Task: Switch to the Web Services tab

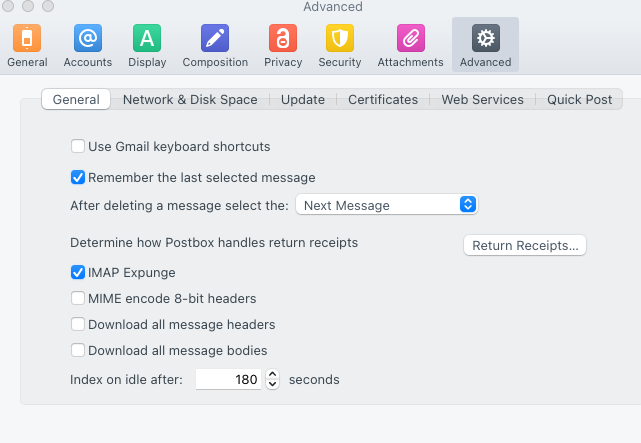Action: click(x=482, y=99)
